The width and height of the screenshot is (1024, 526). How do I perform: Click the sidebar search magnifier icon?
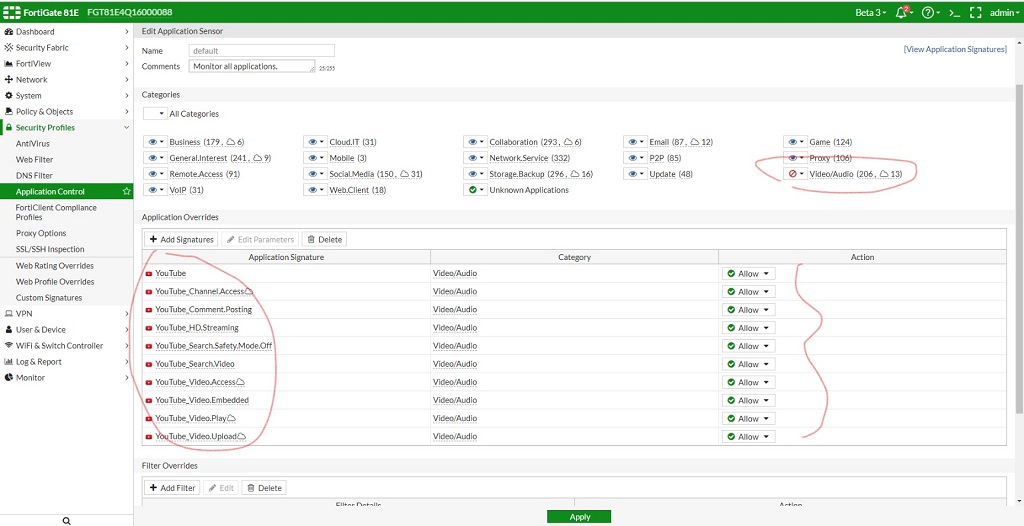66,521
